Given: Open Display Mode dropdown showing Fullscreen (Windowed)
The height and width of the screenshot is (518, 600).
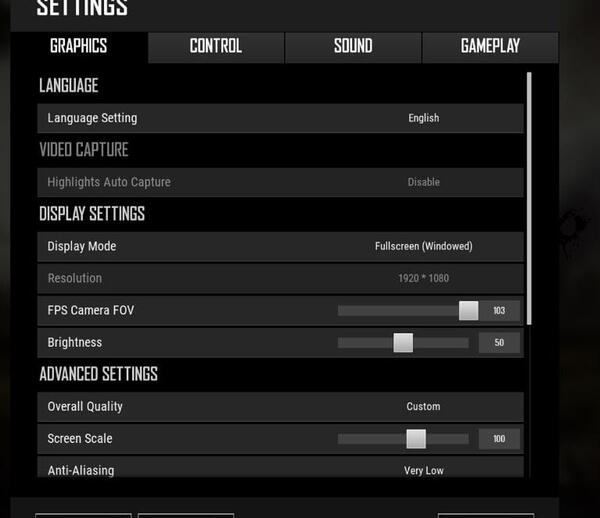Looking at the screenshot, I should (x=424, y=246).
